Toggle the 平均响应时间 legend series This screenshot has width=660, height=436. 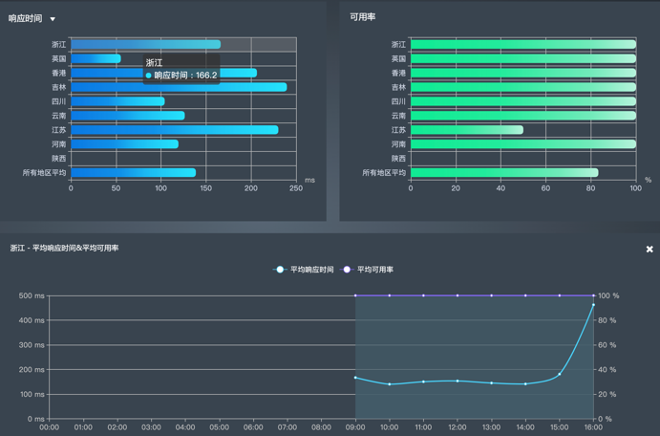303,269
